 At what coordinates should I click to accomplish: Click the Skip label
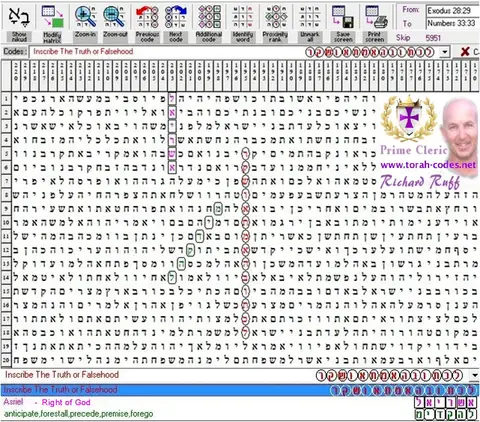click(x=403, y=38)
